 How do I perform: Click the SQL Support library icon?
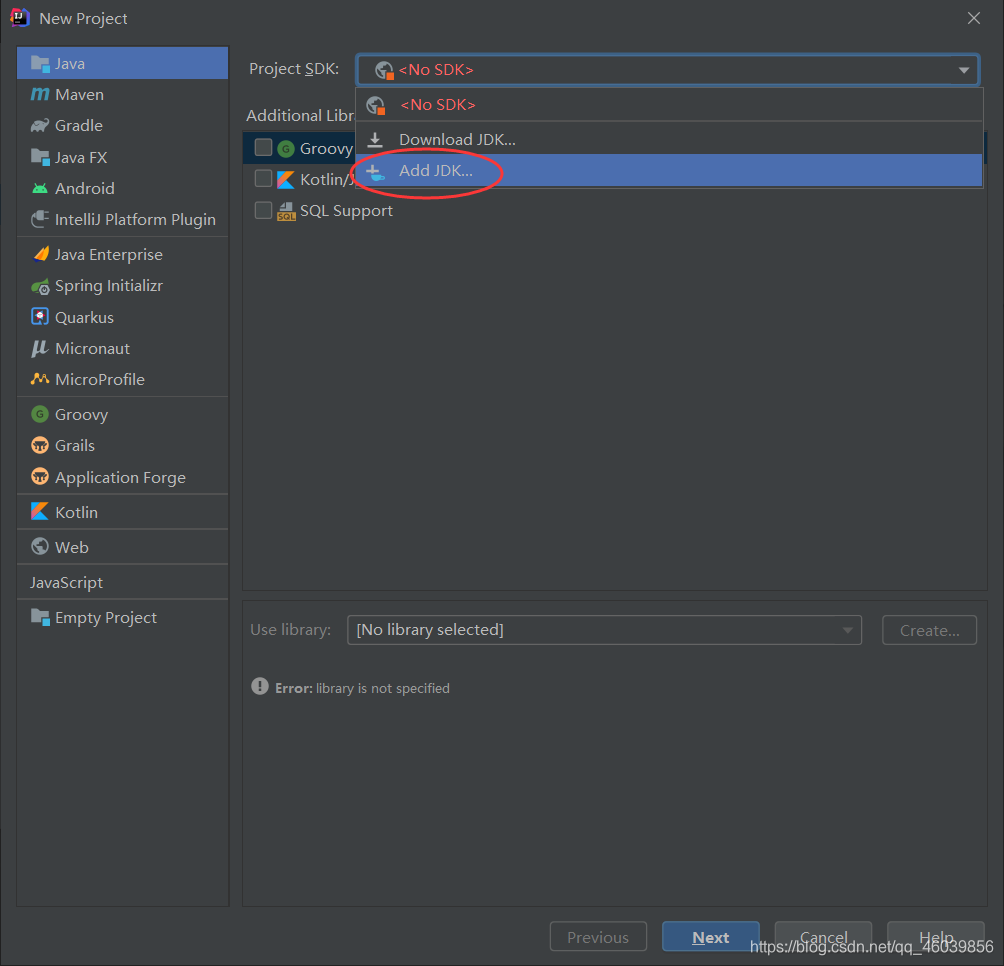[286, 211]
